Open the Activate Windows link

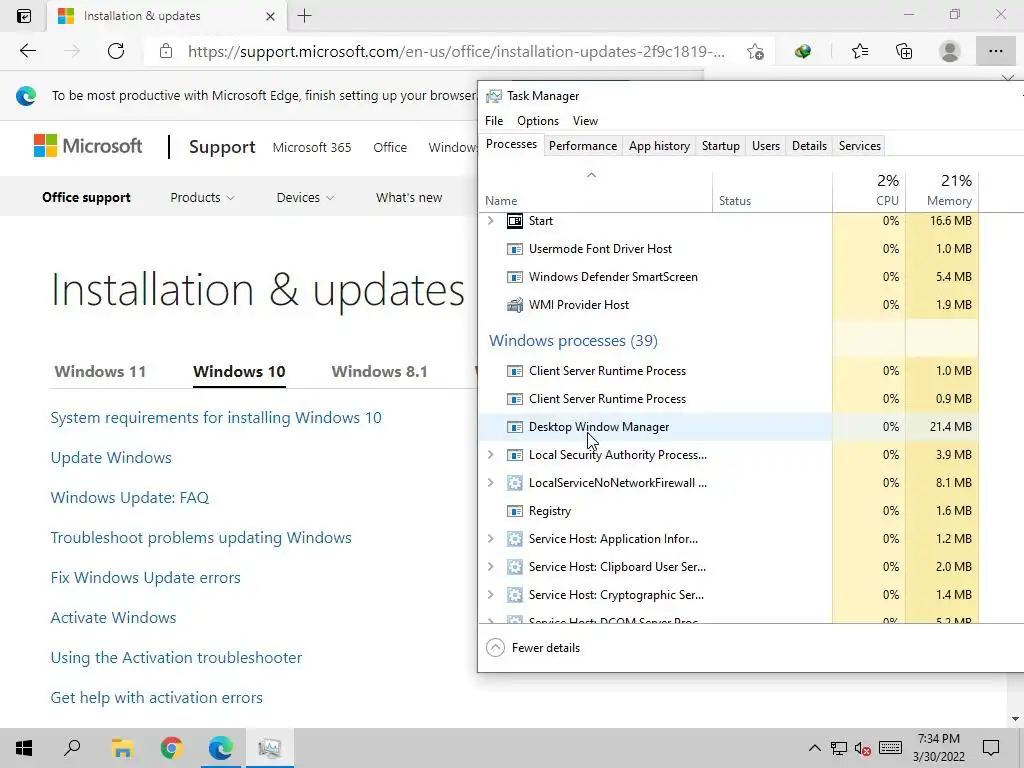click(114, 618)
